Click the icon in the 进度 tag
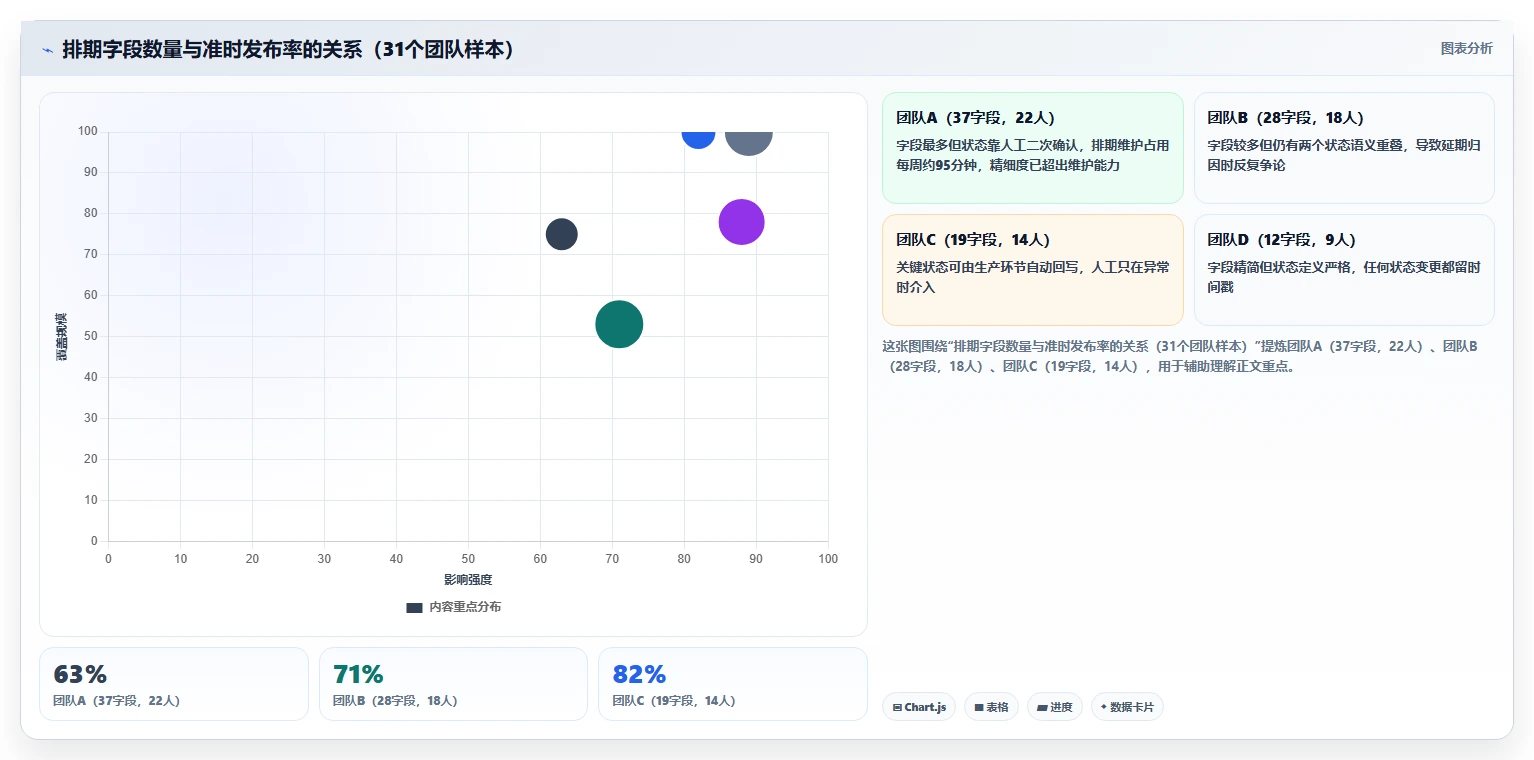Screen dimensions: 1534x760 click(x=1042, y=707)
